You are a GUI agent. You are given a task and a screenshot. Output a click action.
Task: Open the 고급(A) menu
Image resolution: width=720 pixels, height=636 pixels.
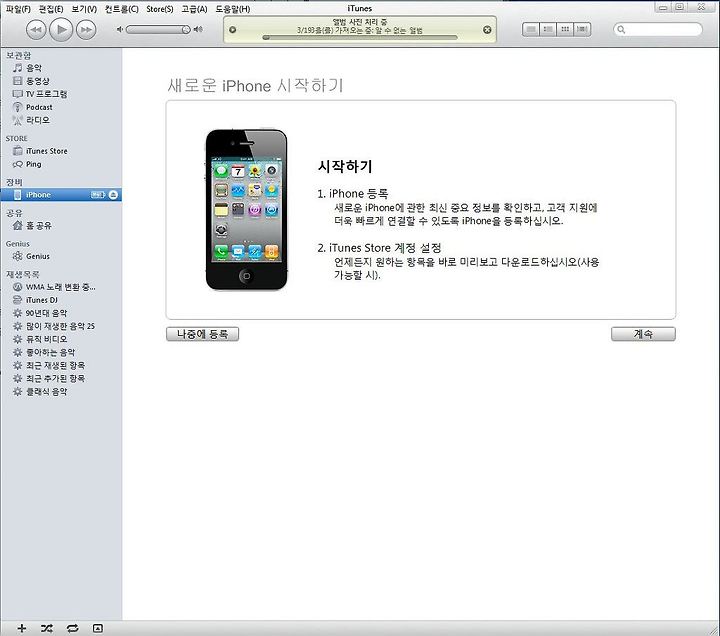pyautogui.click(x=194, y=9)
